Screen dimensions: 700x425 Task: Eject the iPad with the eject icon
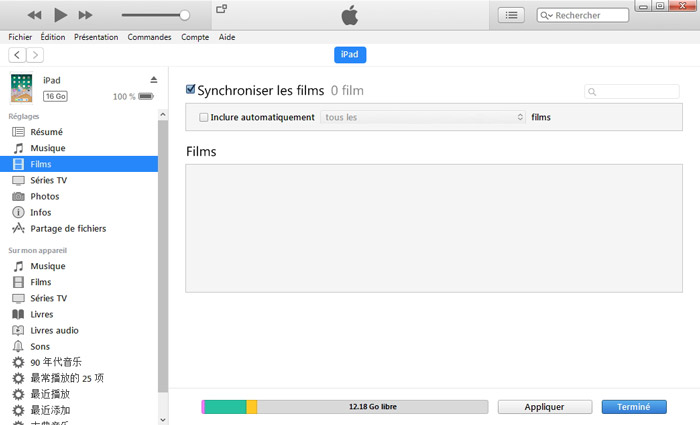pos(154,79)
